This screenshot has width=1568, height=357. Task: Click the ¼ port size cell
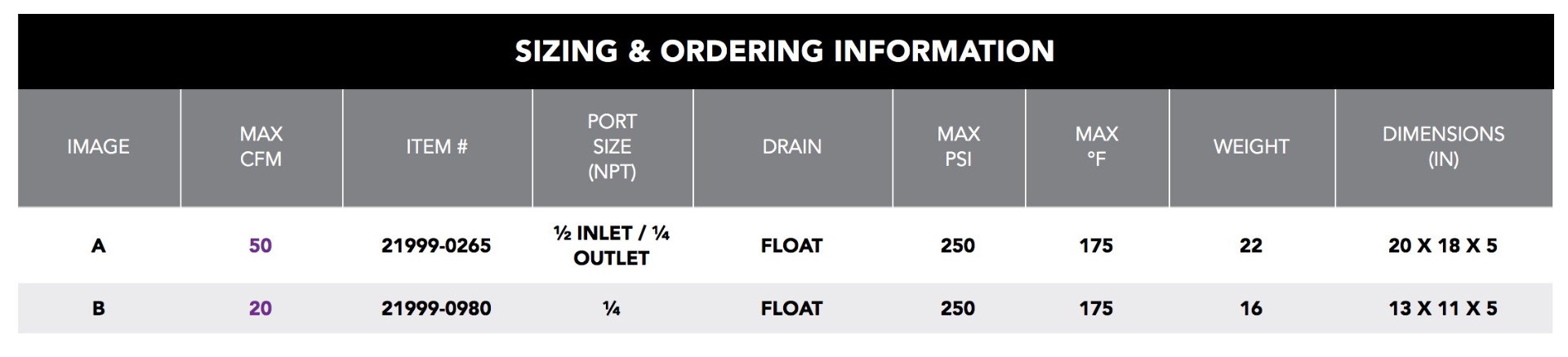(612, 309)
